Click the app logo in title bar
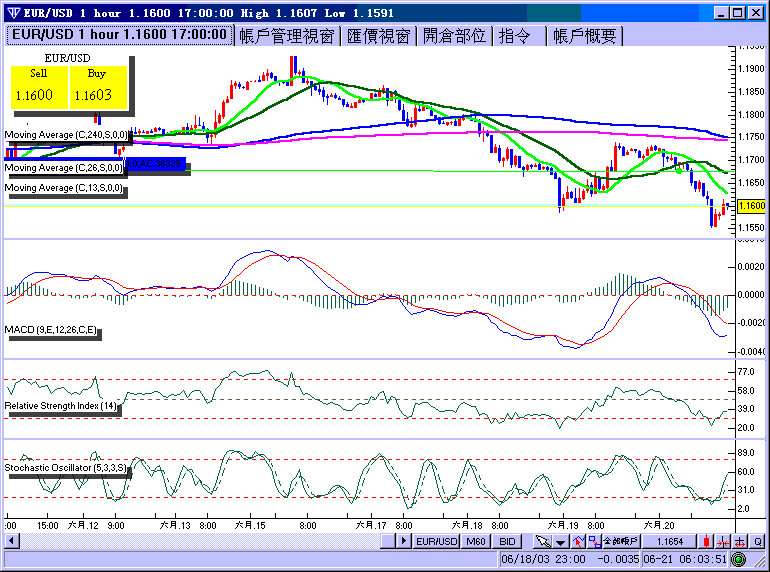The width and height of the screenshot is (770, 572). point(14,13)
